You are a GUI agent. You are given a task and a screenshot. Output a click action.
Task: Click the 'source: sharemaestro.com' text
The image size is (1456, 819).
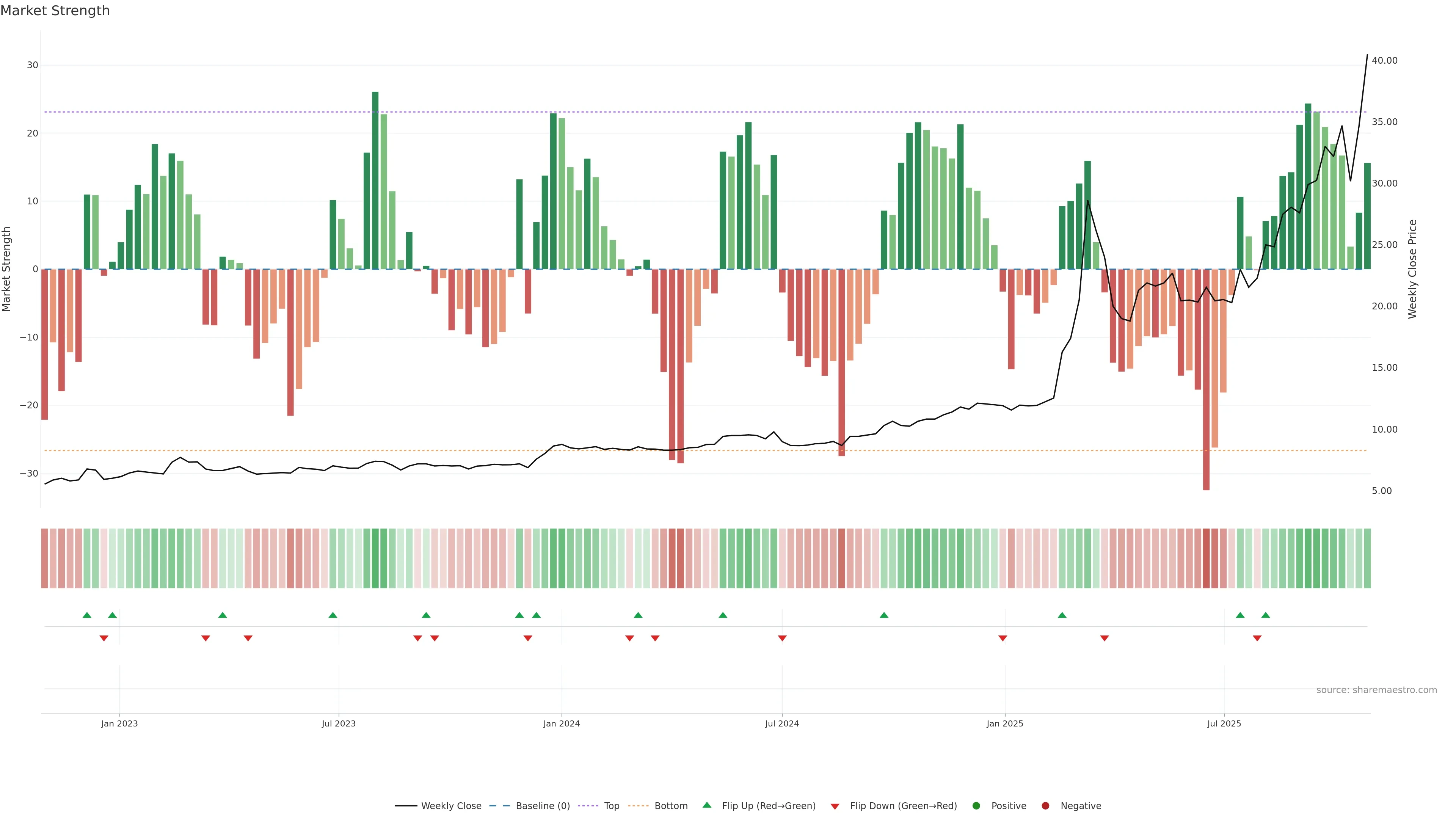pyautogui.click(x=1376, y=690)
